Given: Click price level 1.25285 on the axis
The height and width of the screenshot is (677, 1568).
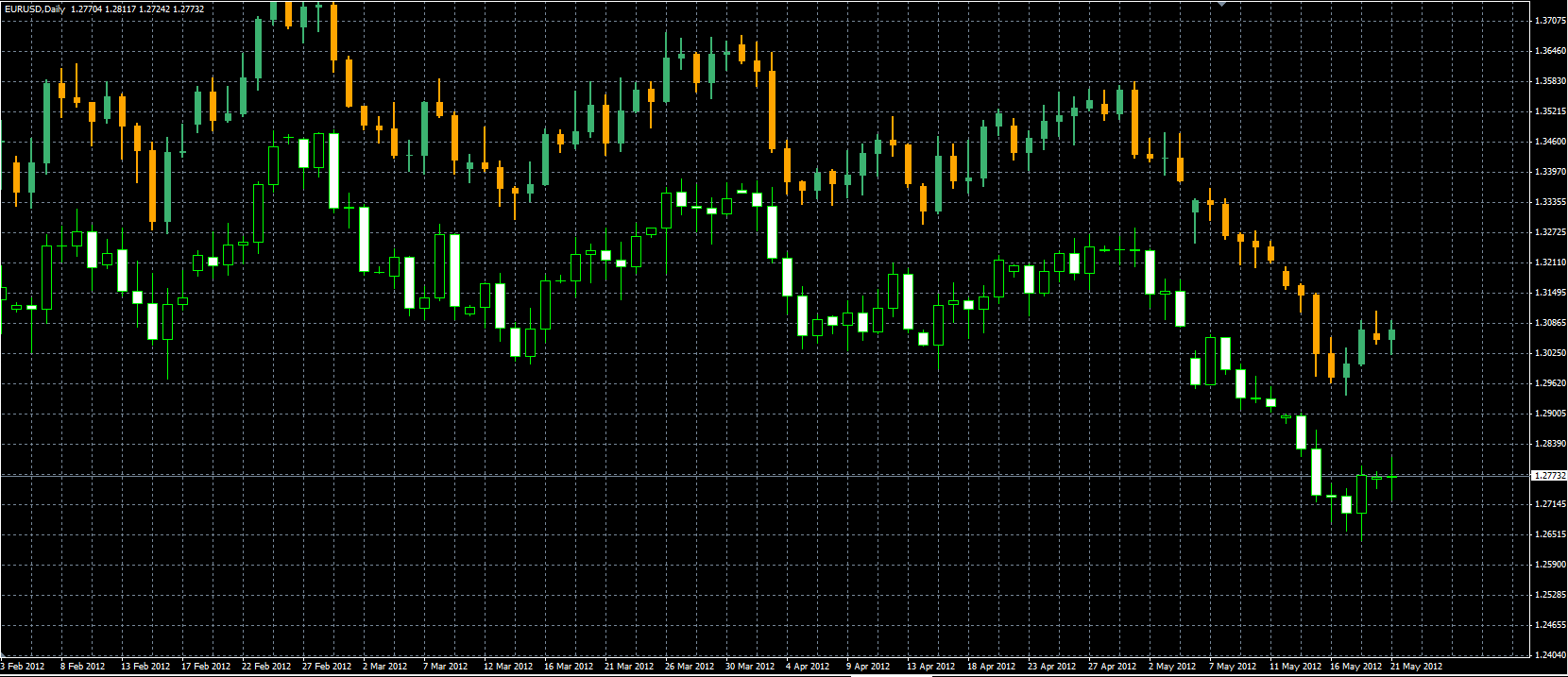Looking at the screenshot, I should tap(1551, 595).
